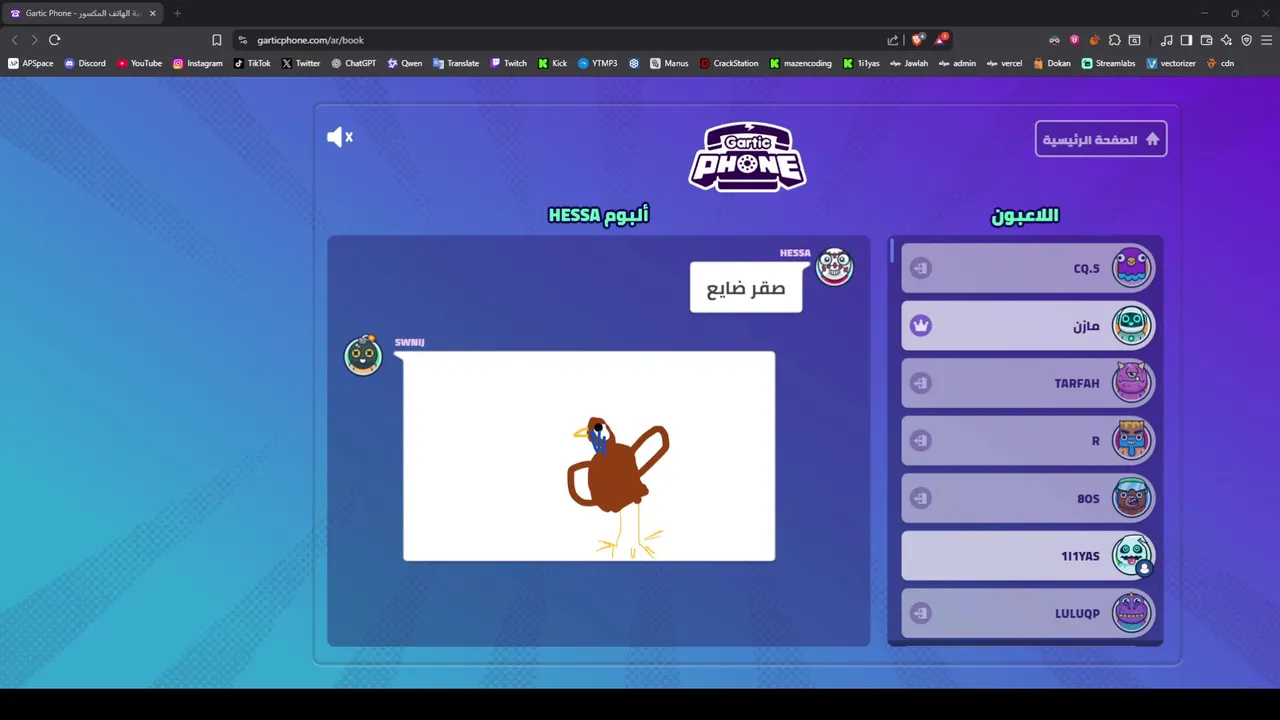Click TARFAH player avatar
Image resolution: width=1280 pixels, height=720 pixels.
[x=1132, y=382]
